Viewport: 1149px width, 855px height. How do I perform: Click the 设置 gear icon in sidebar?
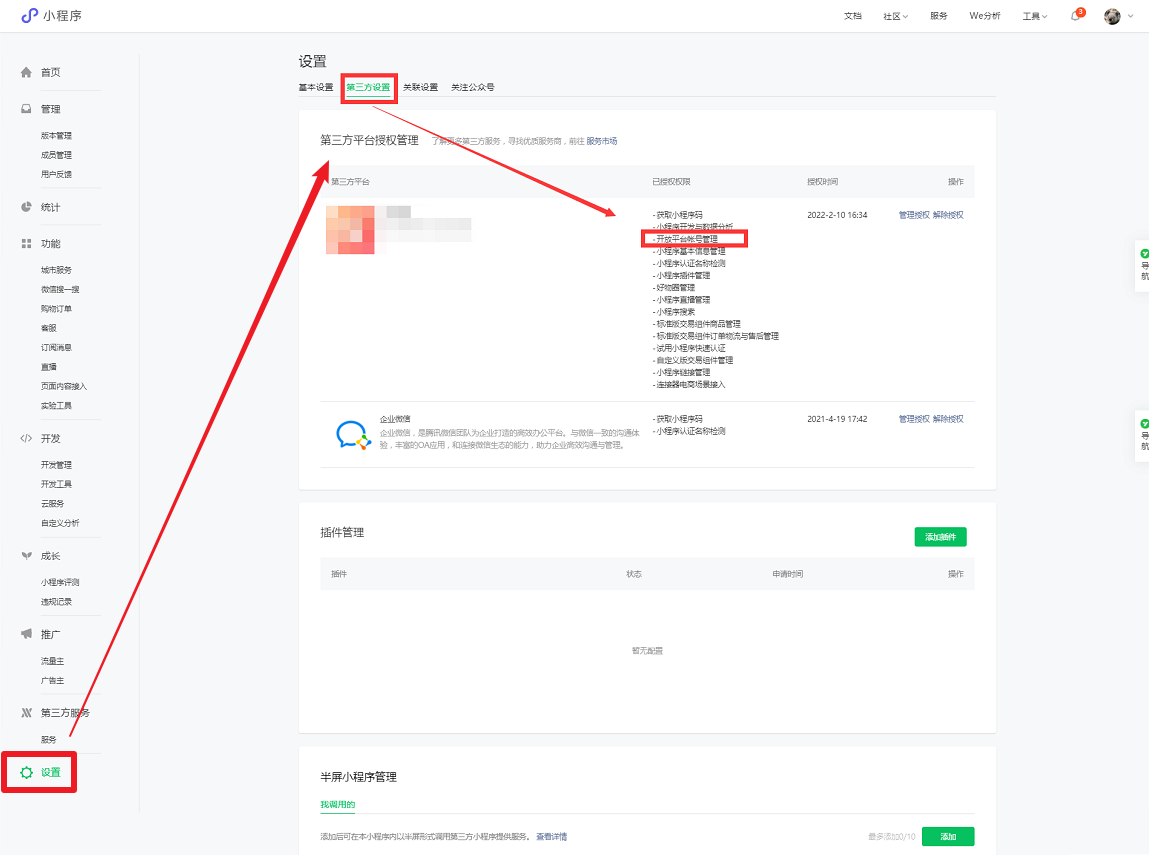[26, 773]
